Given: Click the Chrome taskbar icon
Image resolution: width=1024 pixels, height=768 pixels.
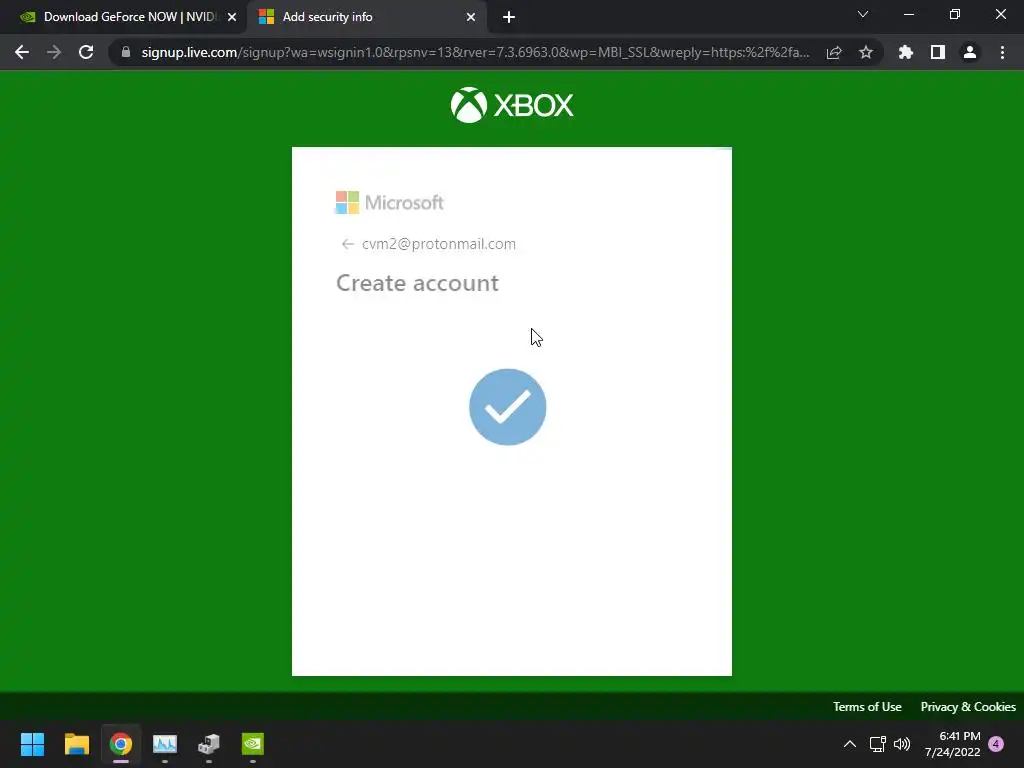Looking at the screenshot, I should tap(121, 744).
